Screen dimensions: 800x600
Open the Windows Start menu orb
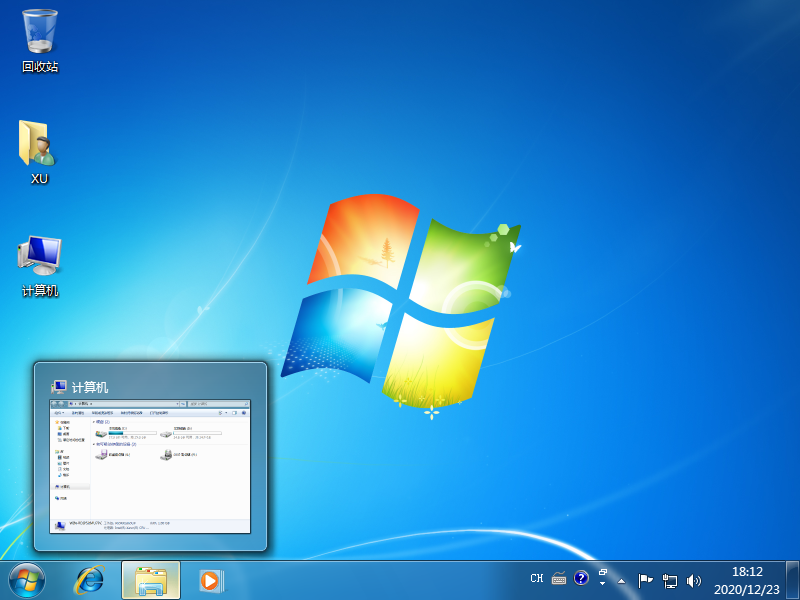coord(27,579)
